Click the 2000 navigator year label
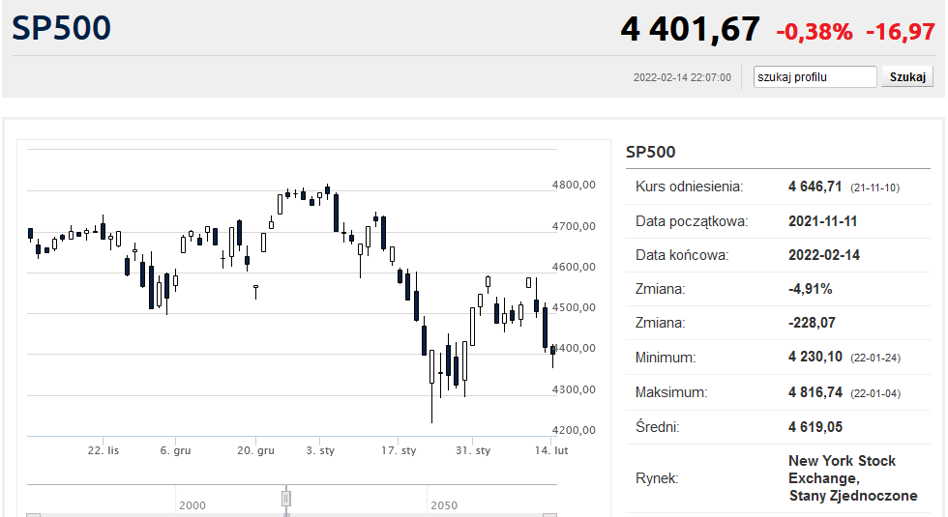 [x=192, y=505]
